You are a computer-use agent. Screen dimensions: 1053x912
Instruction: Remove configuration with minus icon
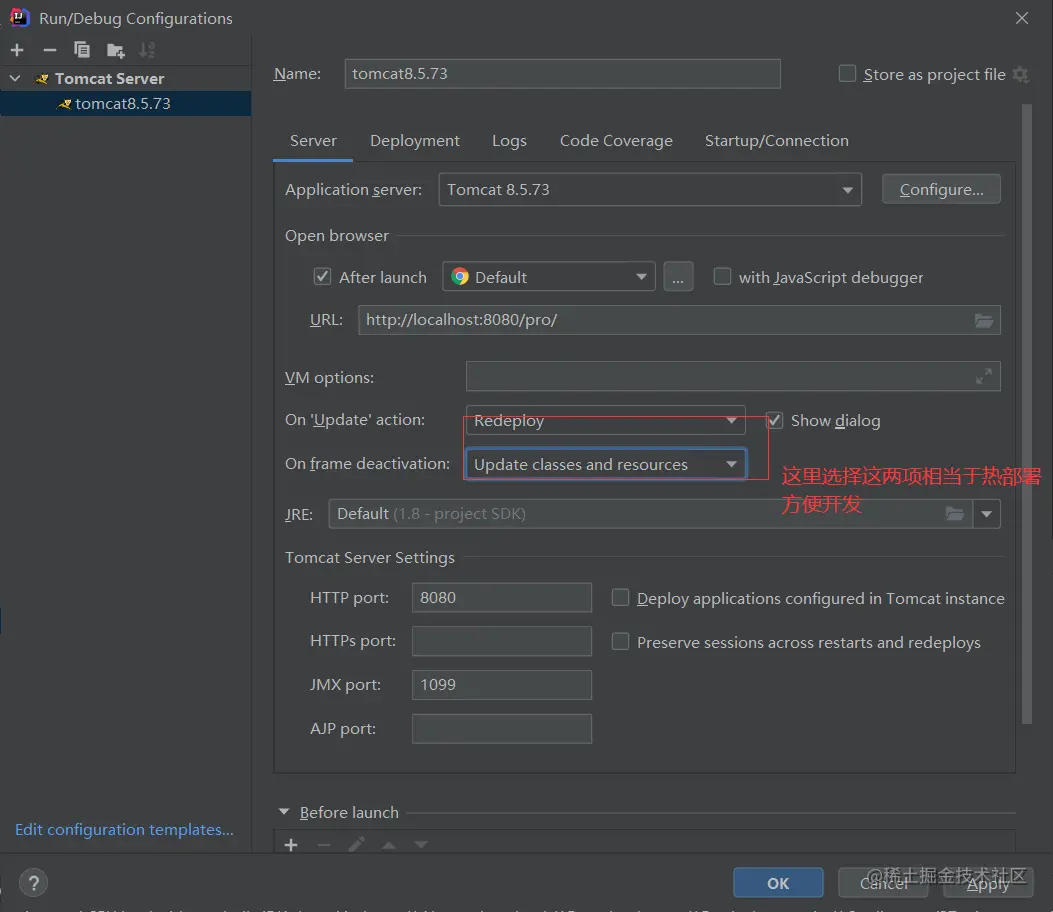pyautogui.click(x=50, y=50)
